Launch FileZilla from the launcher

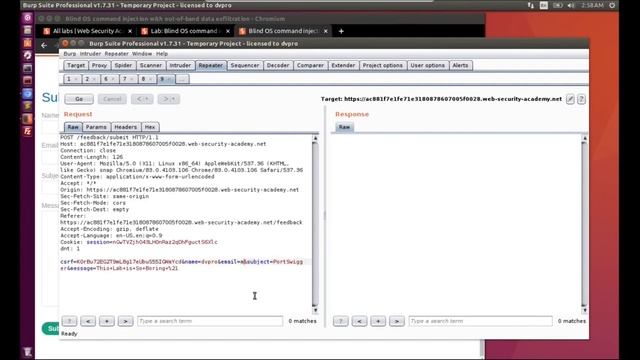[27, 131]
